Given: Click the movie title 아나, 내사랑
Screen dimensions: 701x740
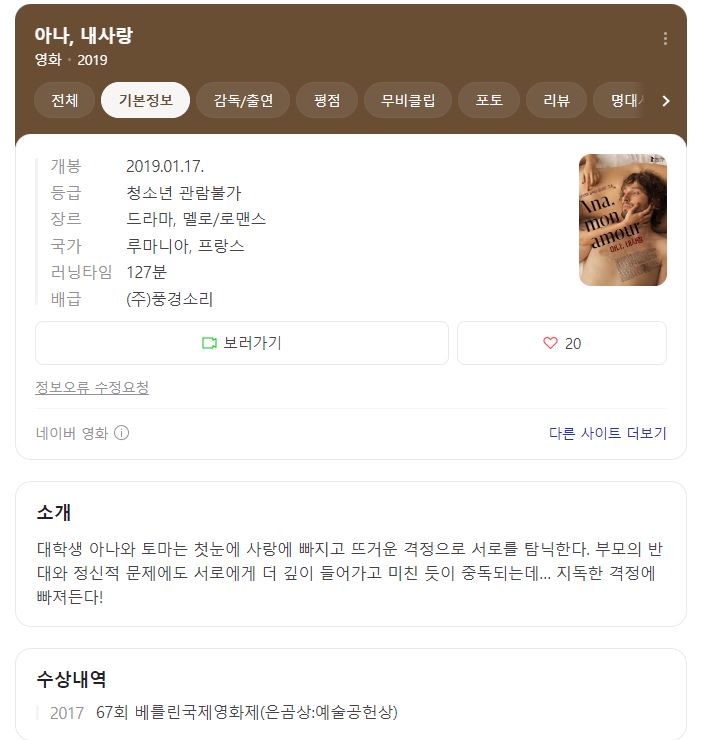Looking at the screenshot, I should tap(84, 35).
